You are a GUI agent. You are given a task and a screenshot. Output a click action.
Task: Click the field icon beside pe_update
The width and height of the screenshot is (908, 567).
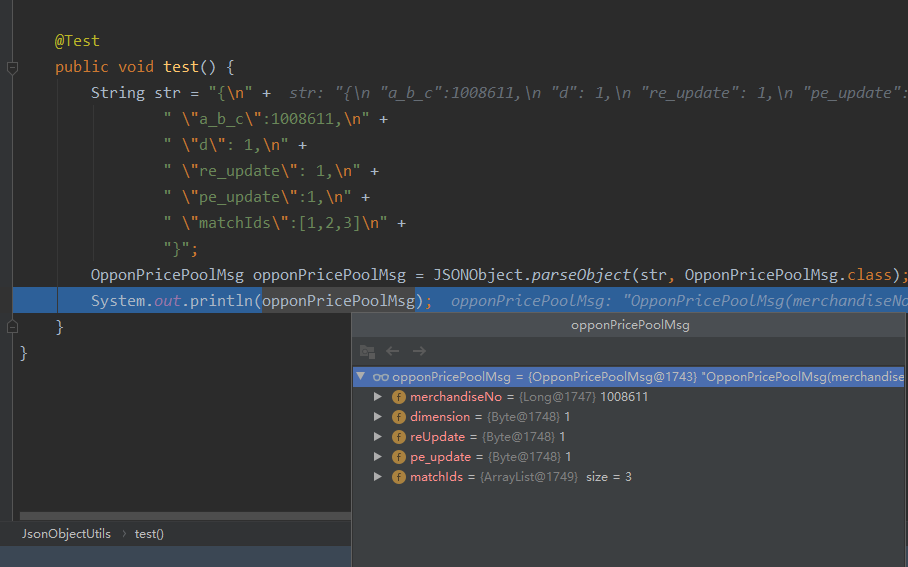point(398,457)
